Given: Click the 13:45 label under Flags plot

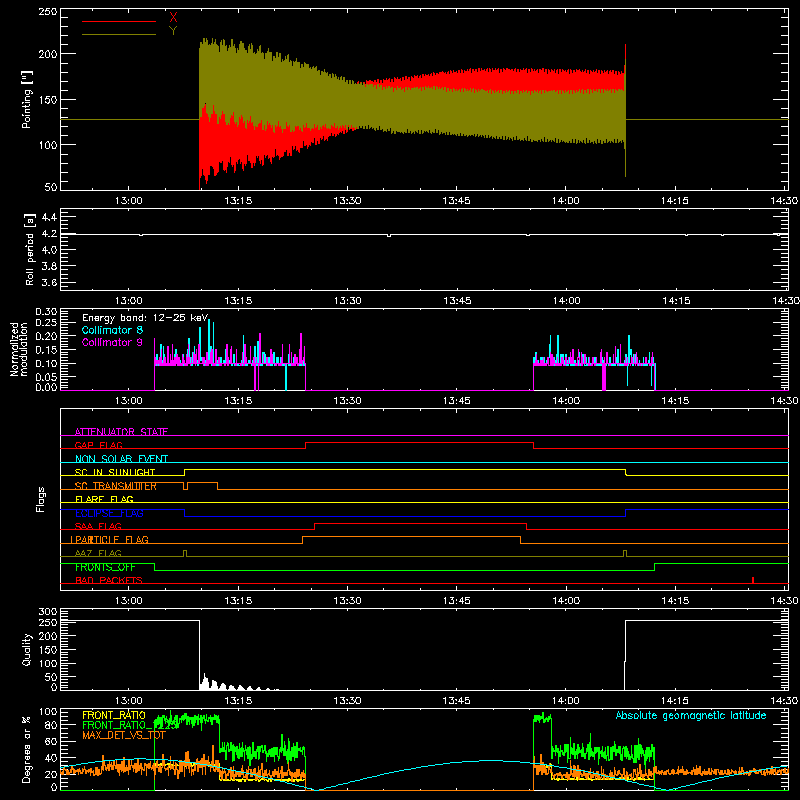Looking at the screenshot, I should coord(457,601).
